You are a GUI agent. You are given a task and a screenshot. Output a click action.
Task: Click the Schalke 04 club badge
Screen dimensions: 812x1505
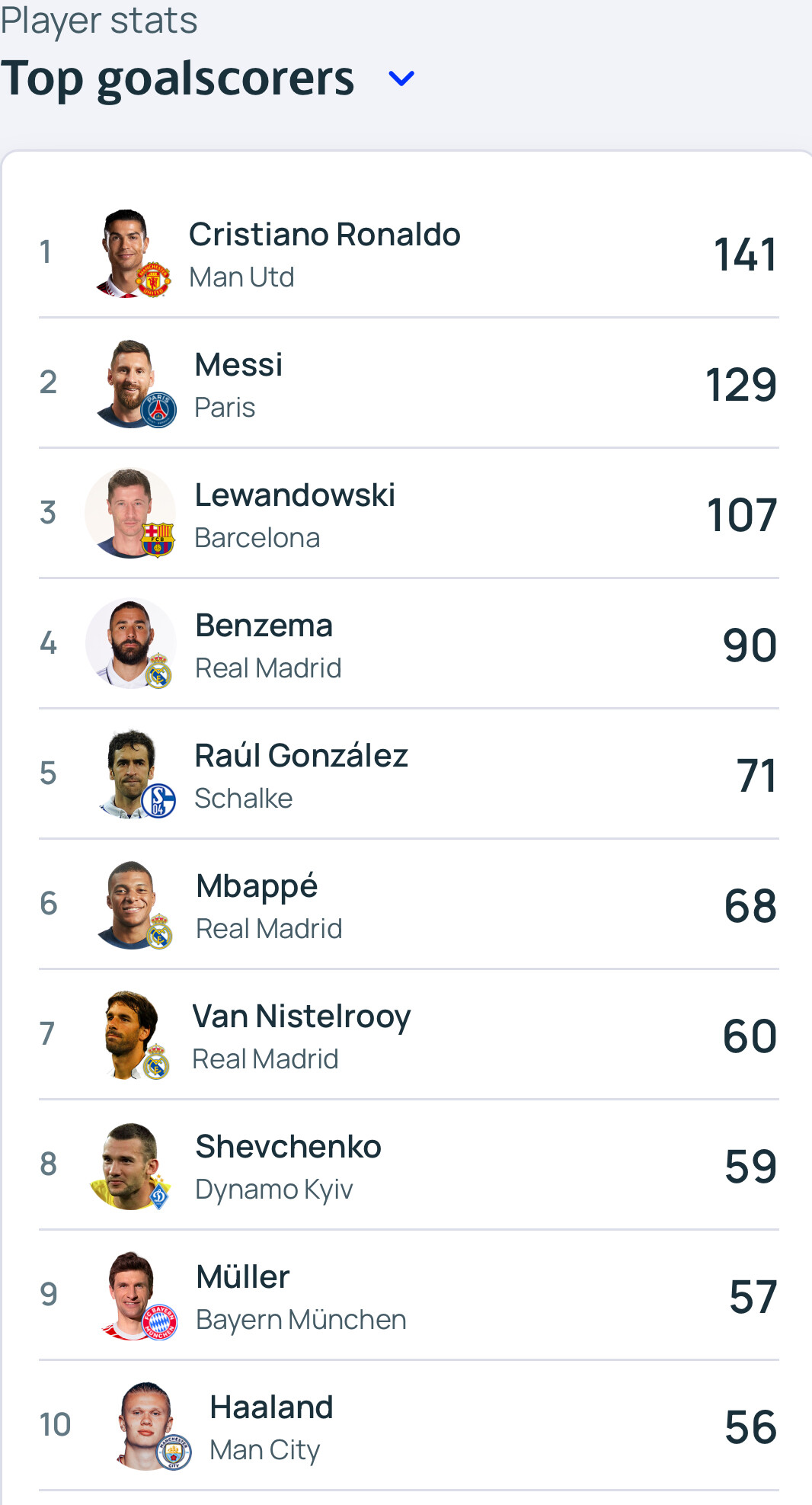(x=158, y=801)
